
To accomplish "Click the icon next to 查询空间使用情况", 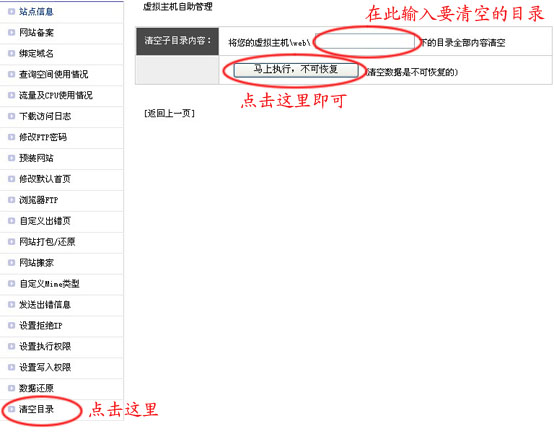I will (11, 74).
